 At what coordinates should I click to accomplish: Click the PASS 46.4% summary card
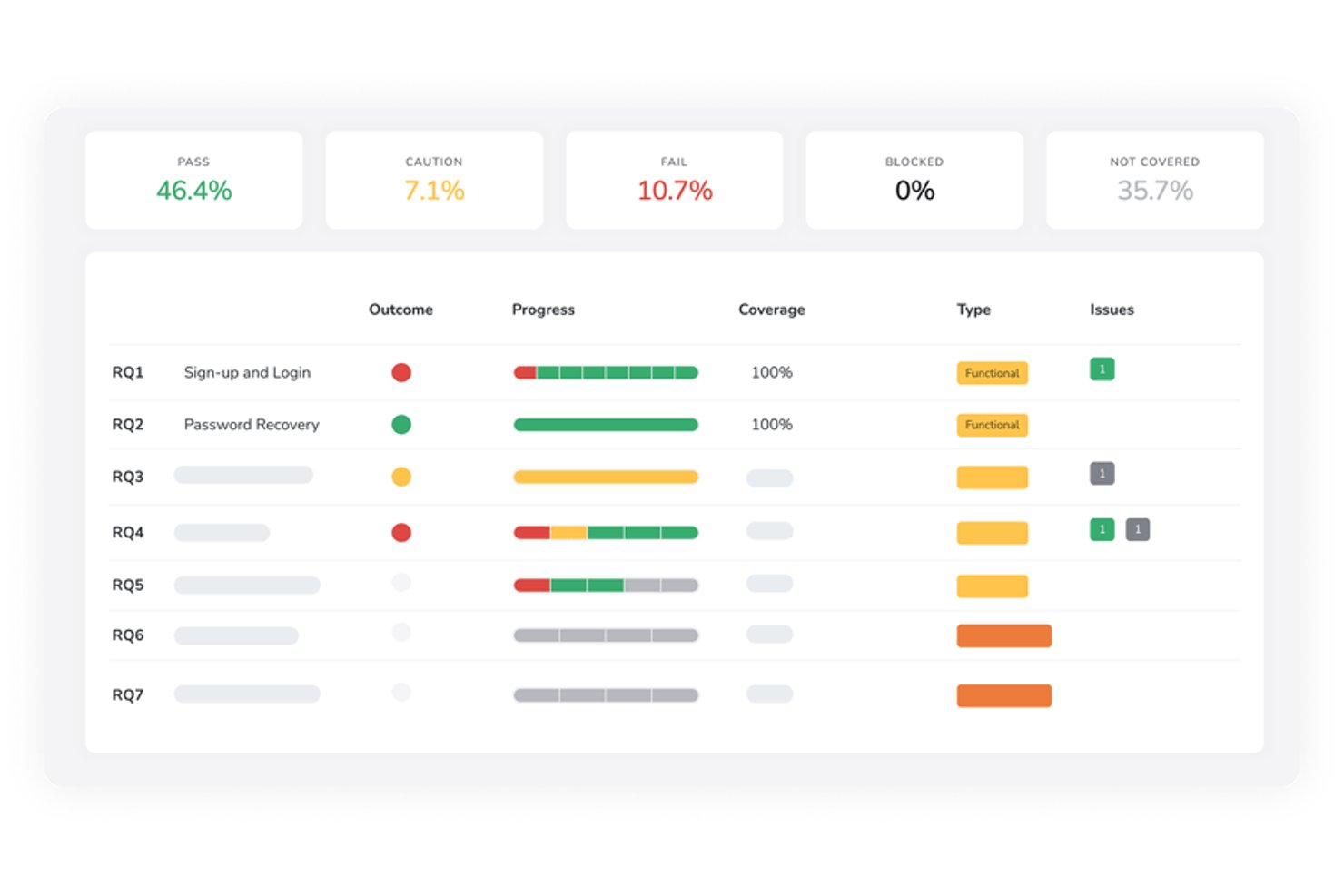(x=193, y=180)
